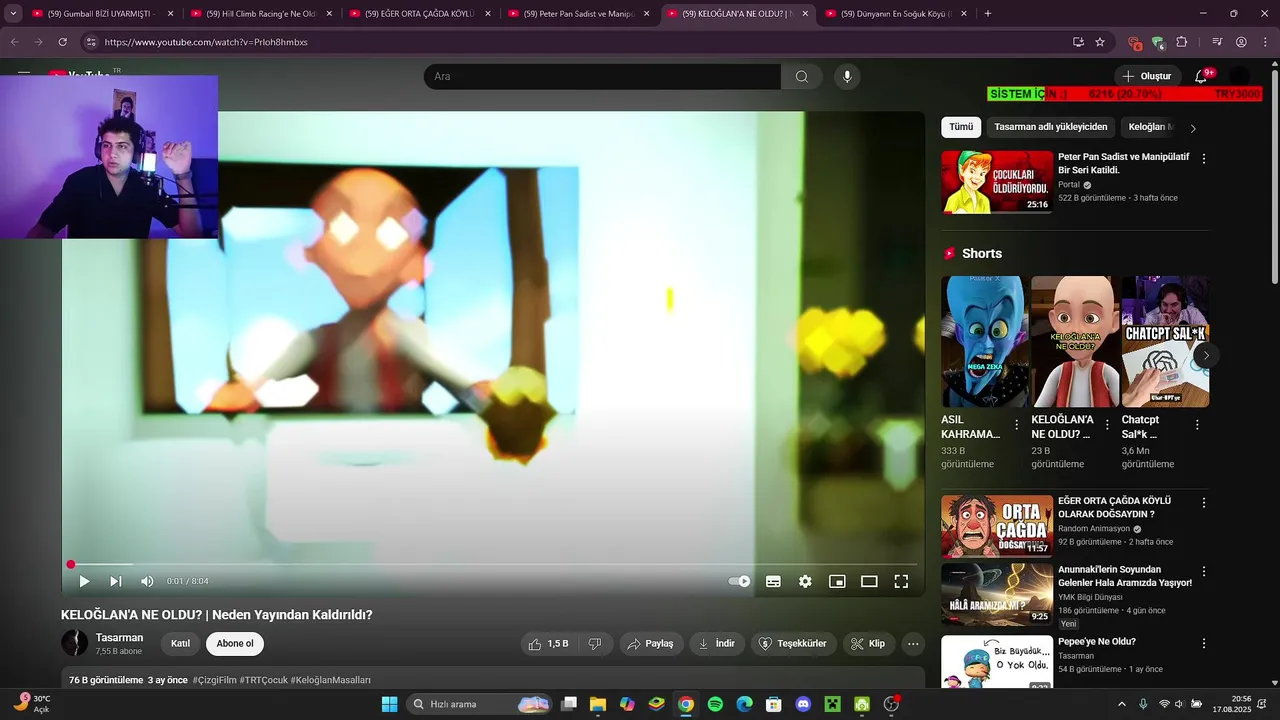Open options for ASIL KAHRAMAN short
Viewport: 1280px width, 720px height.
click(1017, 425)
